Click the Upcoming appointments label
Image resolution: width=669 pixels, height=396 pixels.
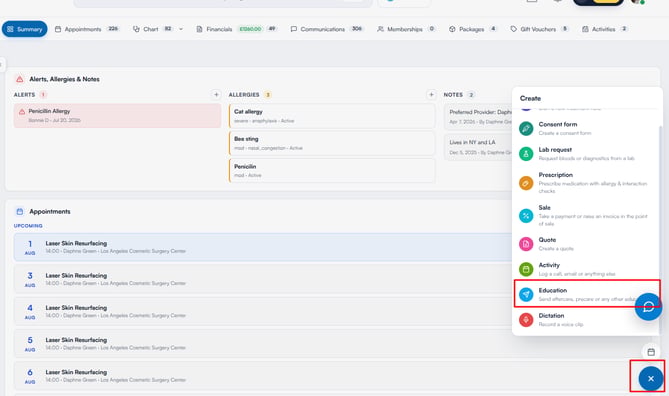coord(28,226)
